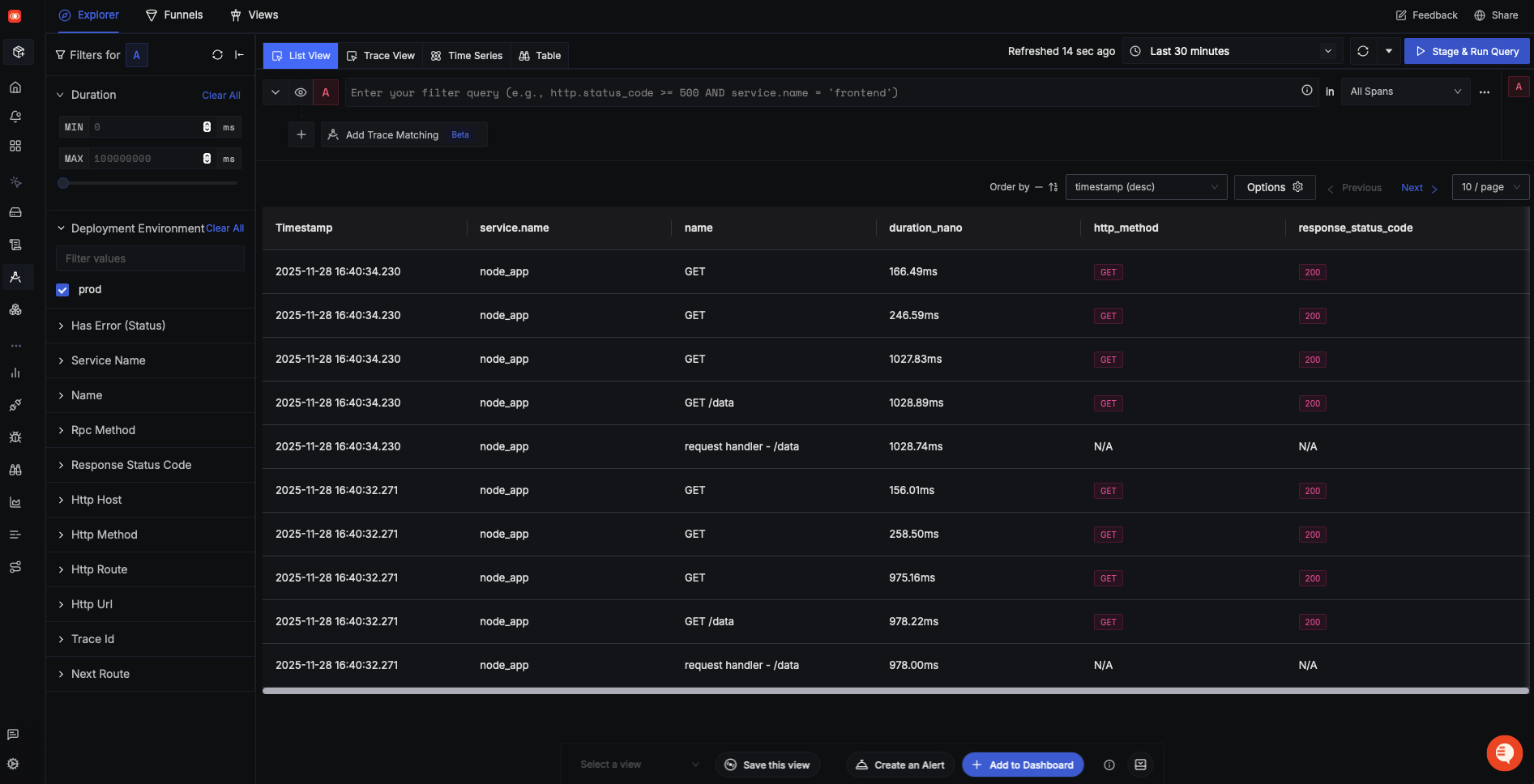Collapse the filters panel with the arrow icon

(x=239, y=55)
